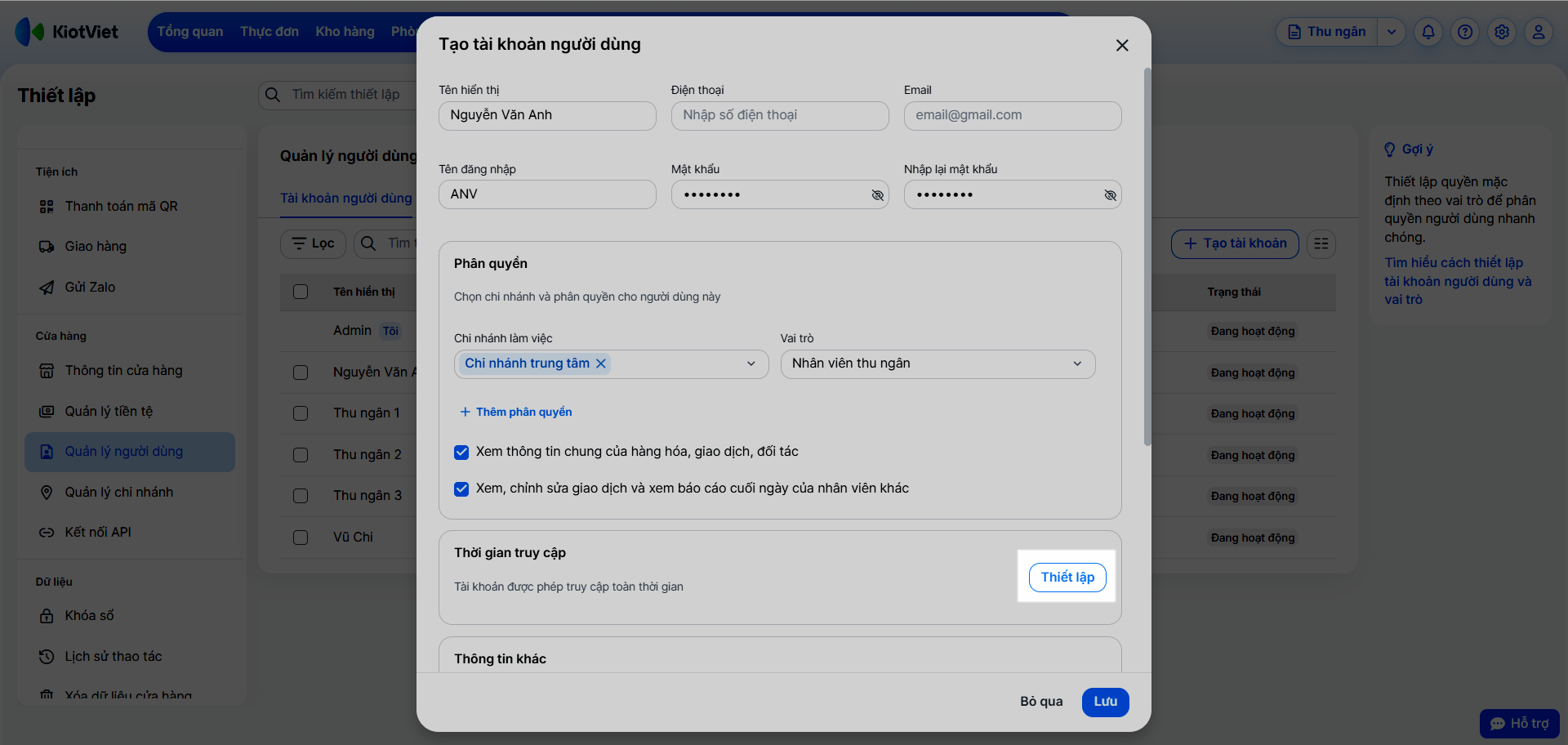The width and height of the screenshot is (1568, 745).
Task: Click the Gợi ý lightbulb icon
Action: 1390,149
